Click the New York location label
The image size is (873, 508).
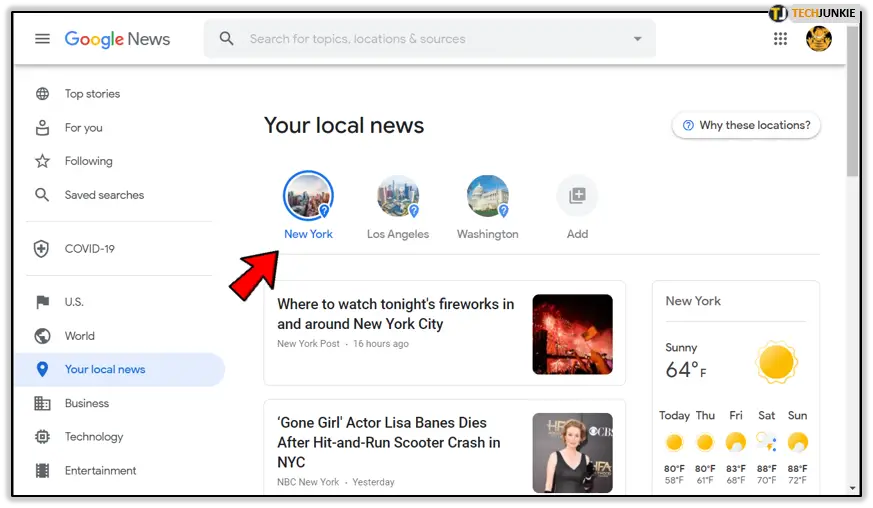click(x=308, y=234)
